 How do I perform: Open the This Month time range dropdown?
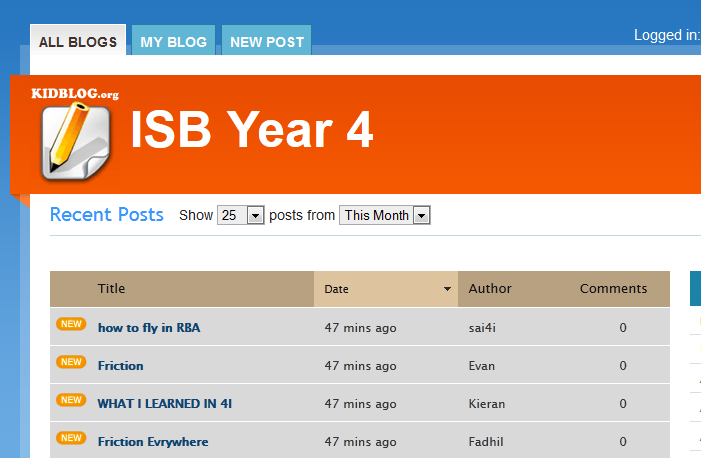click(384, 215)
